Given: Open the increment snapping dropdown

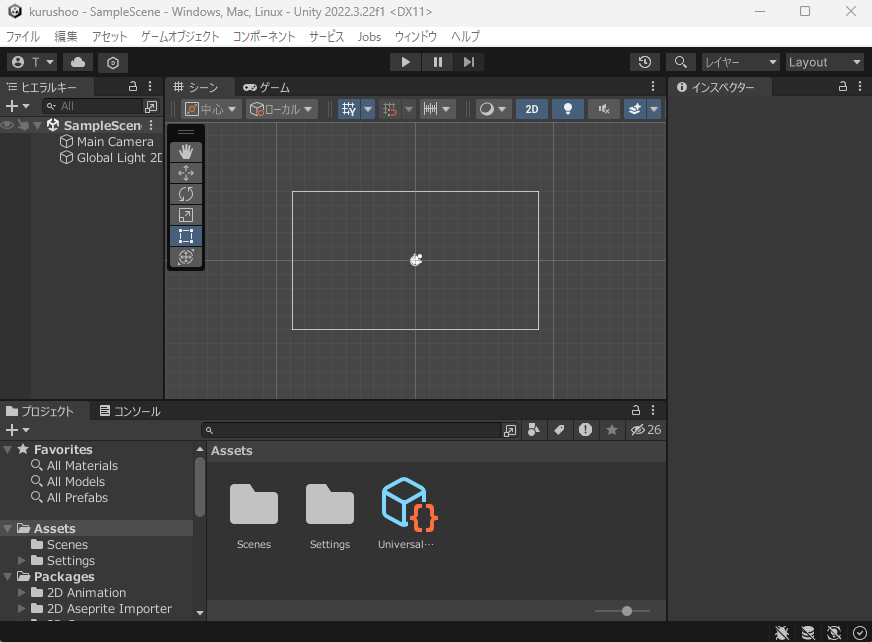Looking at the screenshot, I should (x=438, y=109).
